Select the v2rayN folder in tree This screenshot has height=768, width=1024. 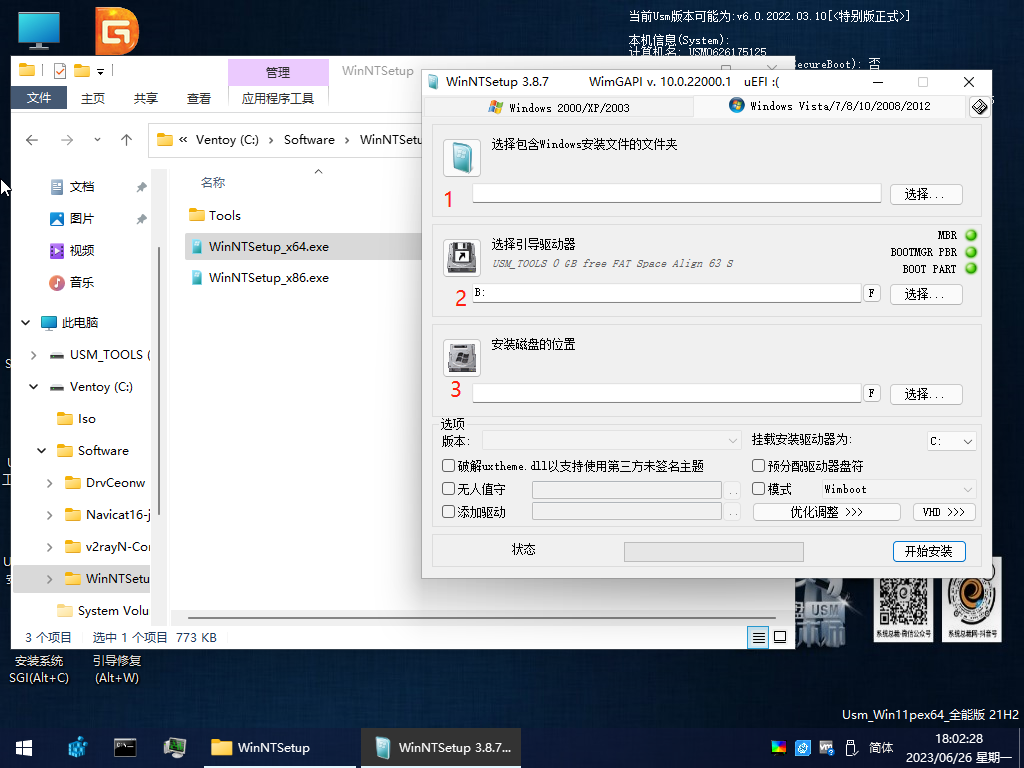108,547
